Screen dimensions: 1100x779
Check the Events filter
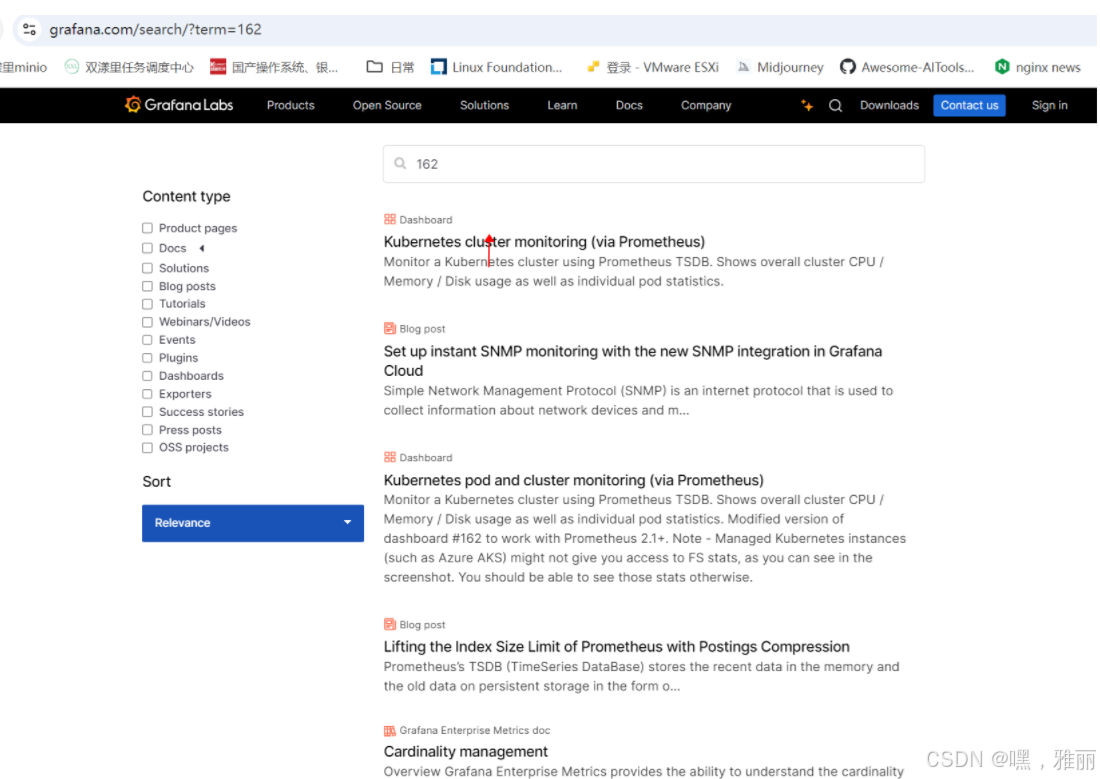tap(147, 340)
